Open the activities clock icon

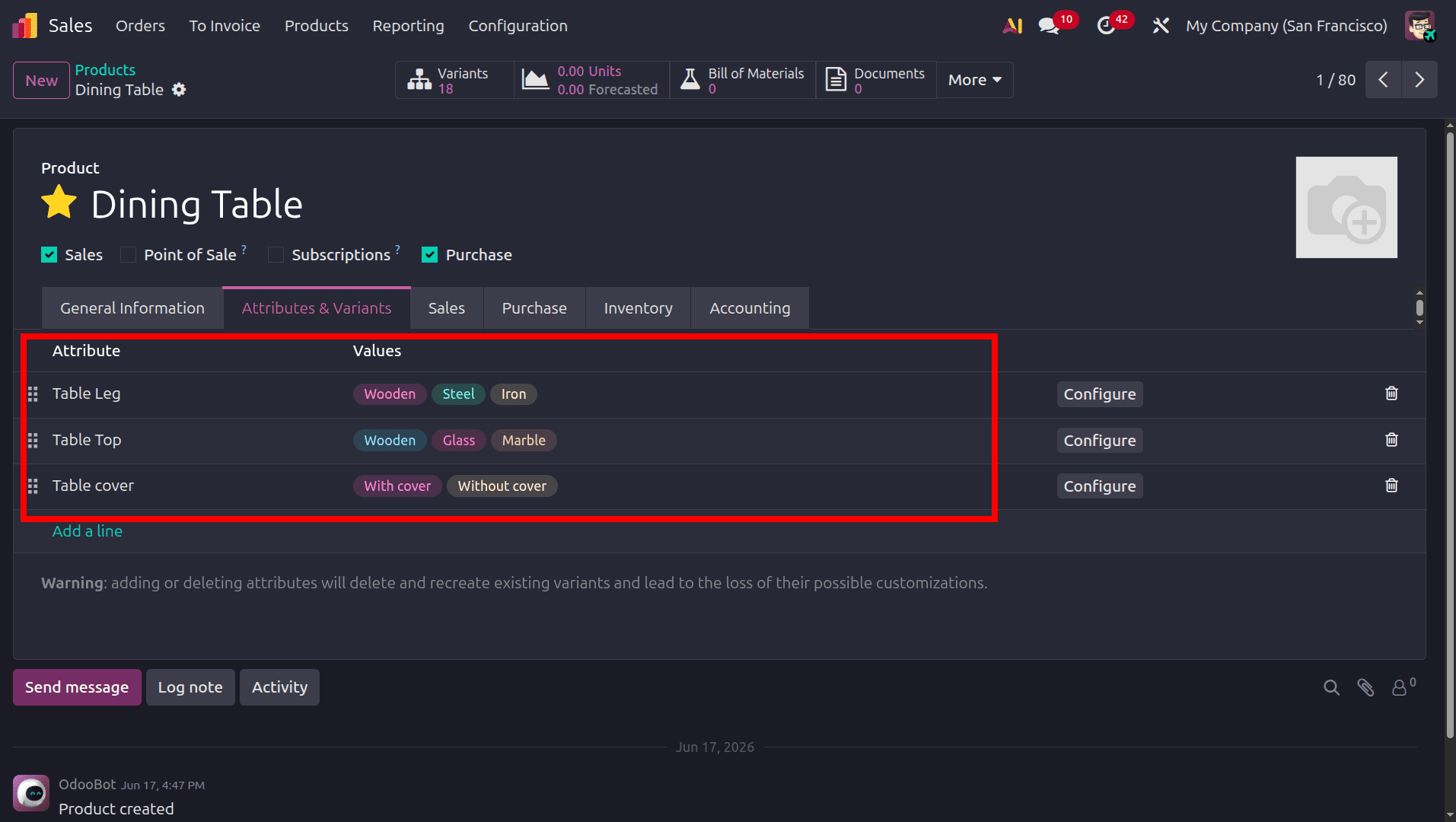[x=1106, y=26]
